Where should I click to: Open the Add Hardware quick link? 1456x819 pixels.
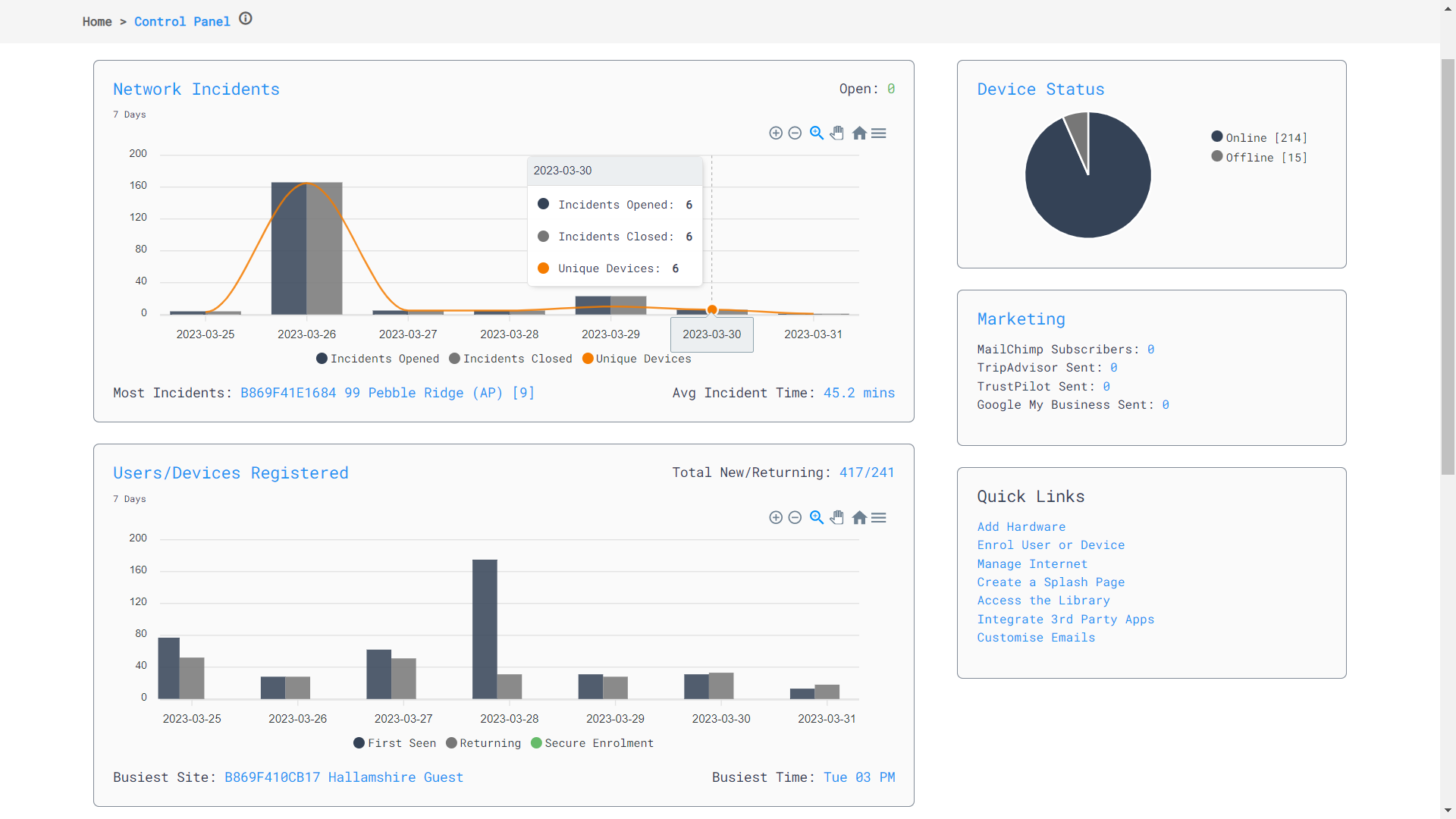(x=1021, y=527)
